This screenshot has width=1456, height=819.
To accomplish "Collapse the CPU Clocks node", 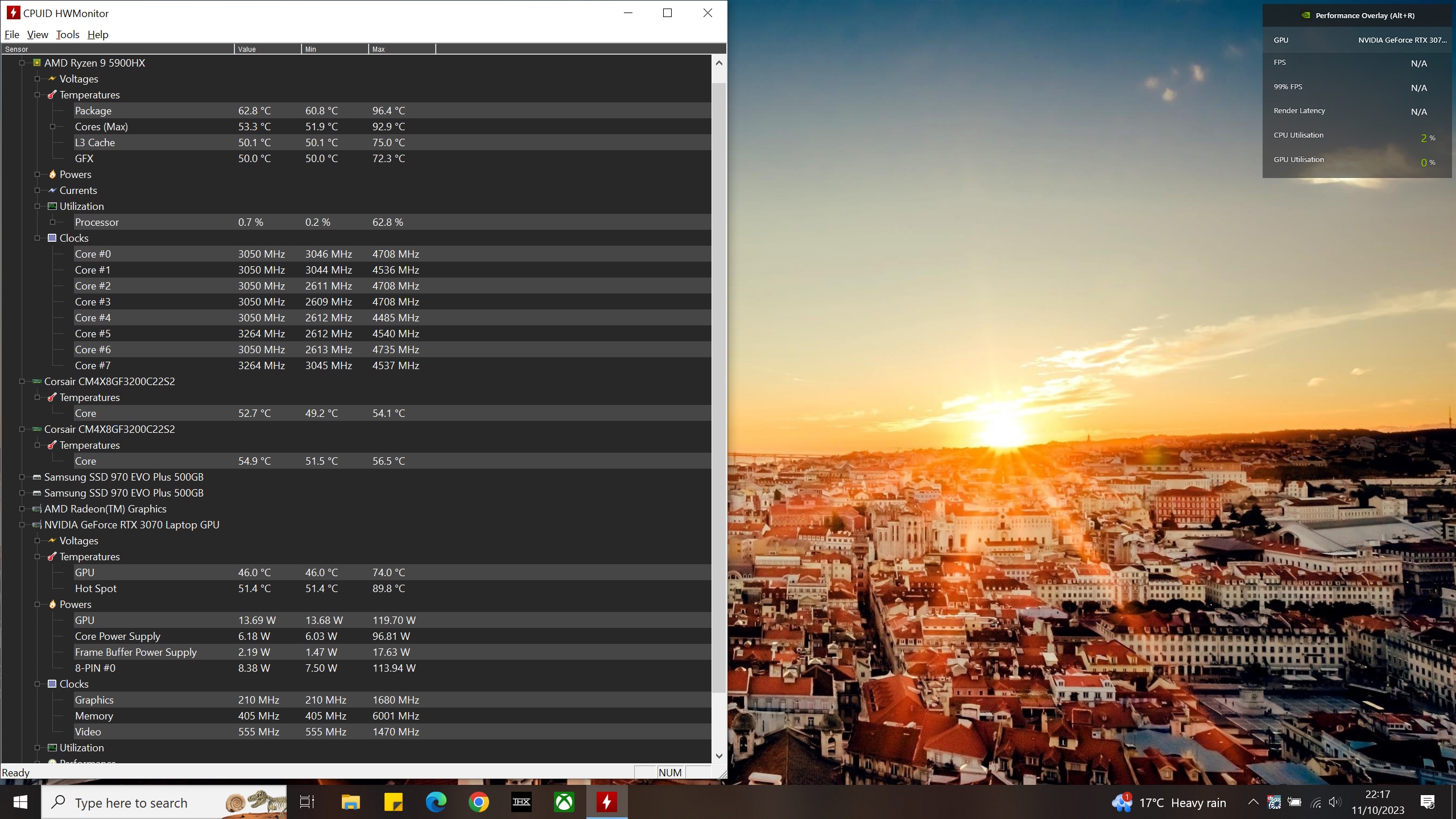I will (x=37, y=238).
